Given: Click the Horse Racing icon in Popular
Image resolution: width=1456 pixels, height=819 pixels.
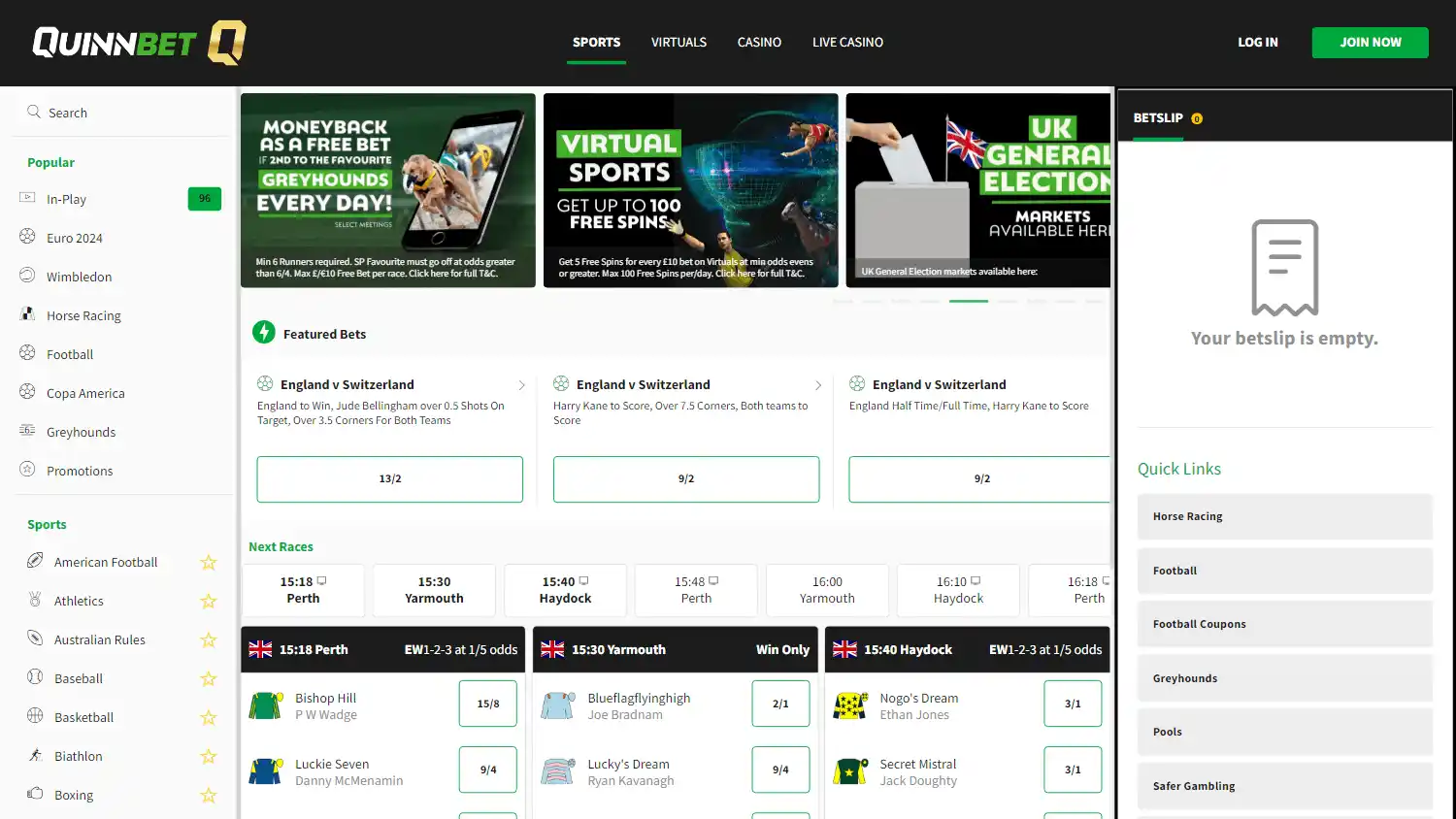Looking at the screenshot, I should coord(27,314).
